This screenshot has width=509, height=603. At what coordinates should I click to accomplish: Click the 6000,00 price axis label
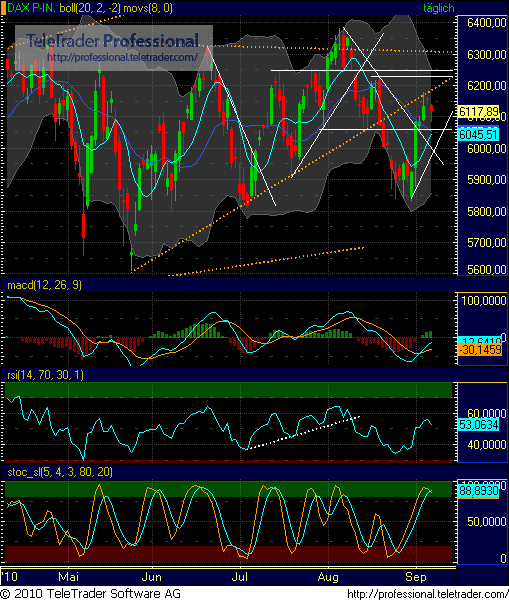click(x=486, y=148)
